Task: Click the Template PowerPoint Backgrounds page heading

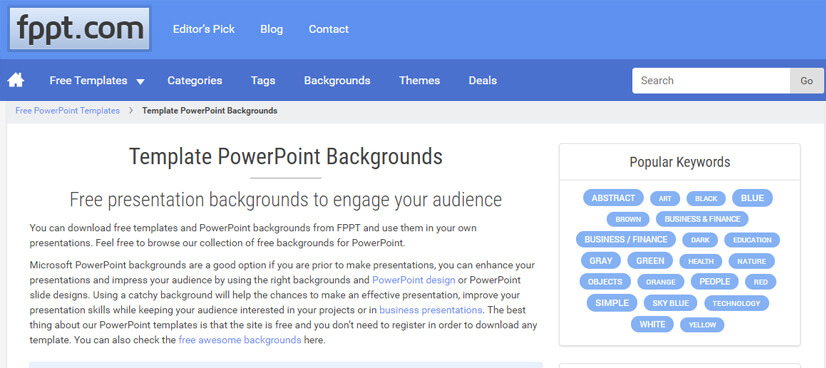Action: [x=286, y=157]
